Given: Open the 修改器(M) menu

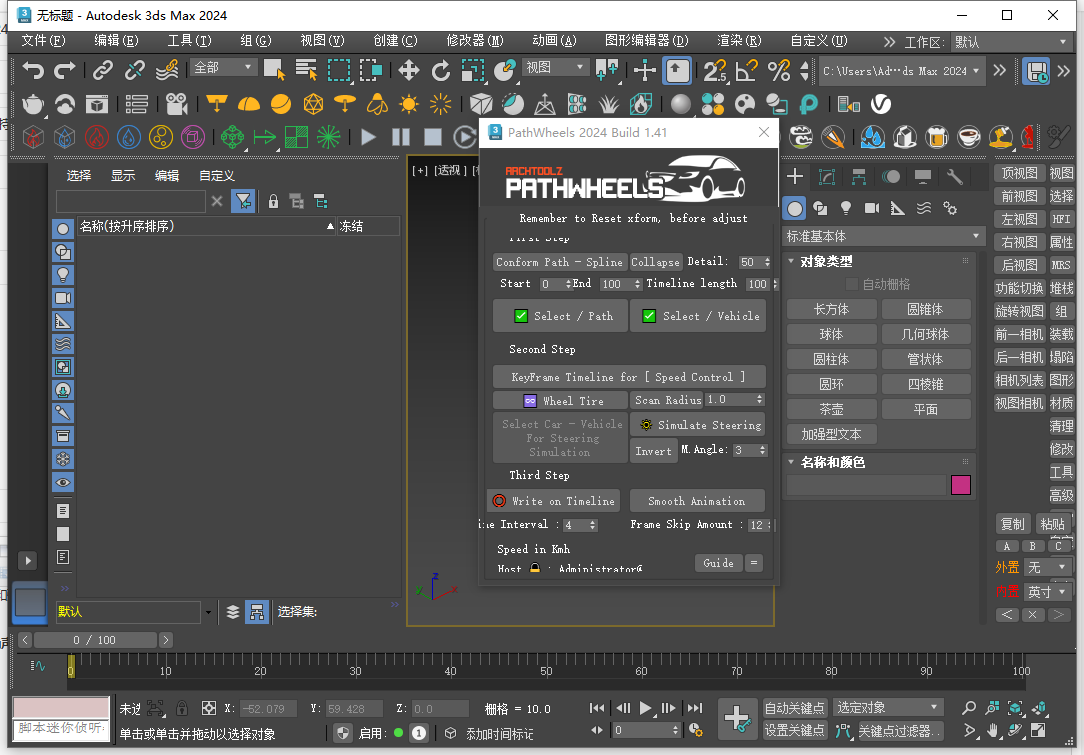Looking at the screenshot, I should [x=475, y=41].
